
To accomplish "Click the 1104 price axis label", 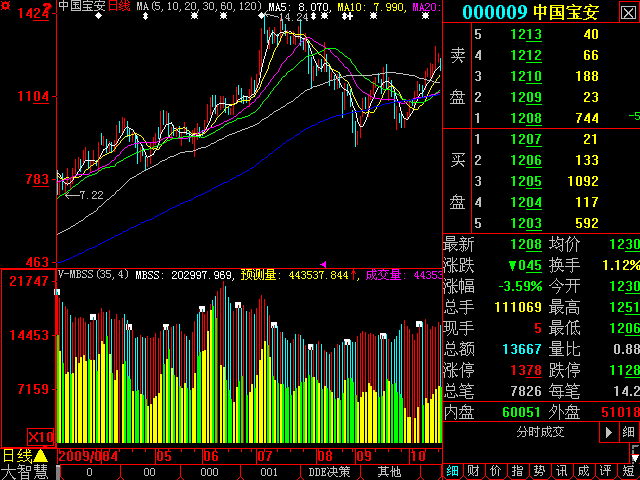I will pyautogui.click(x=33, y=97).
